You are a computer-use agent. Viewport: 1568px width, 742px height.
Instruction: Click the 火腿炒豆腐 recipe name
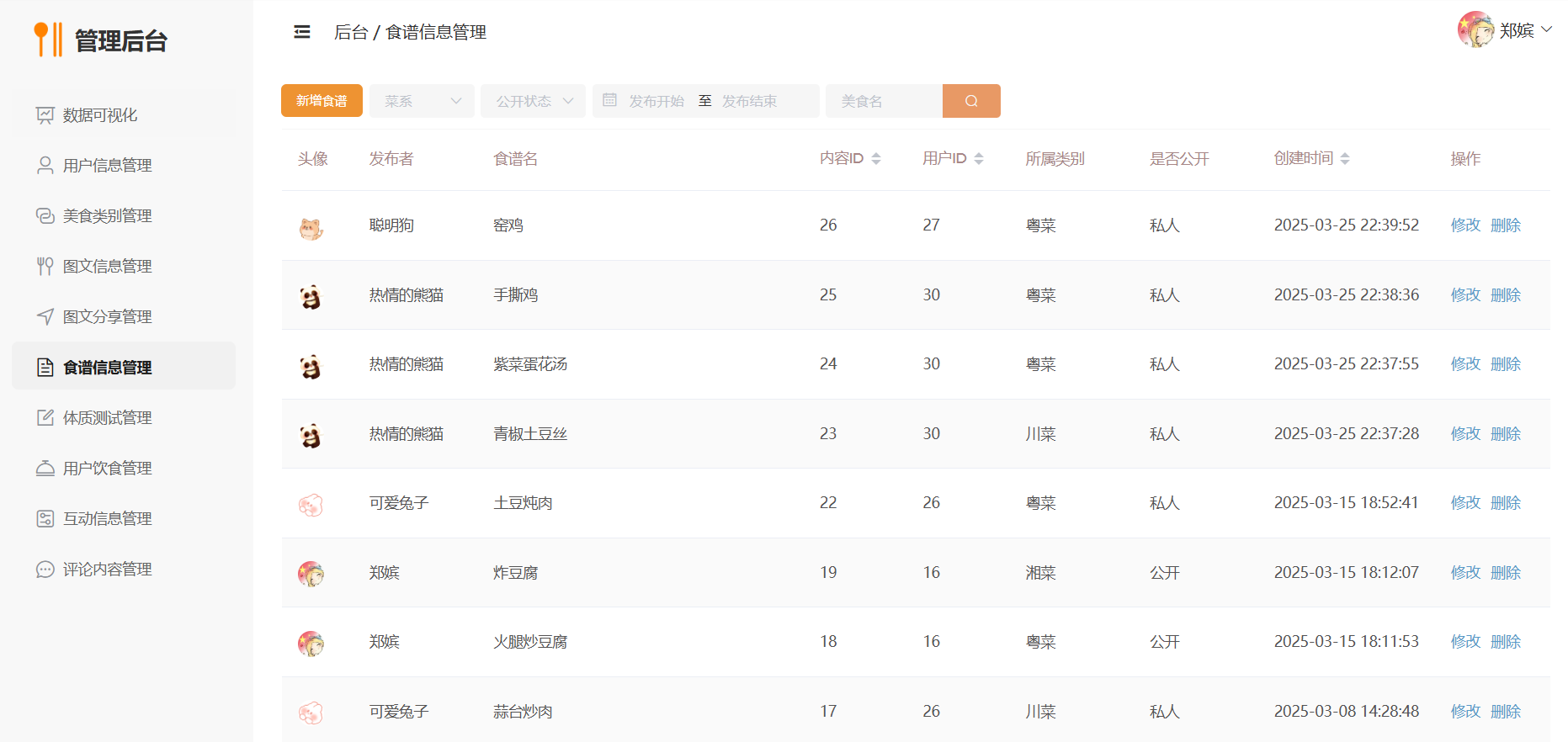pyautogui.click(x=530, y=642)
